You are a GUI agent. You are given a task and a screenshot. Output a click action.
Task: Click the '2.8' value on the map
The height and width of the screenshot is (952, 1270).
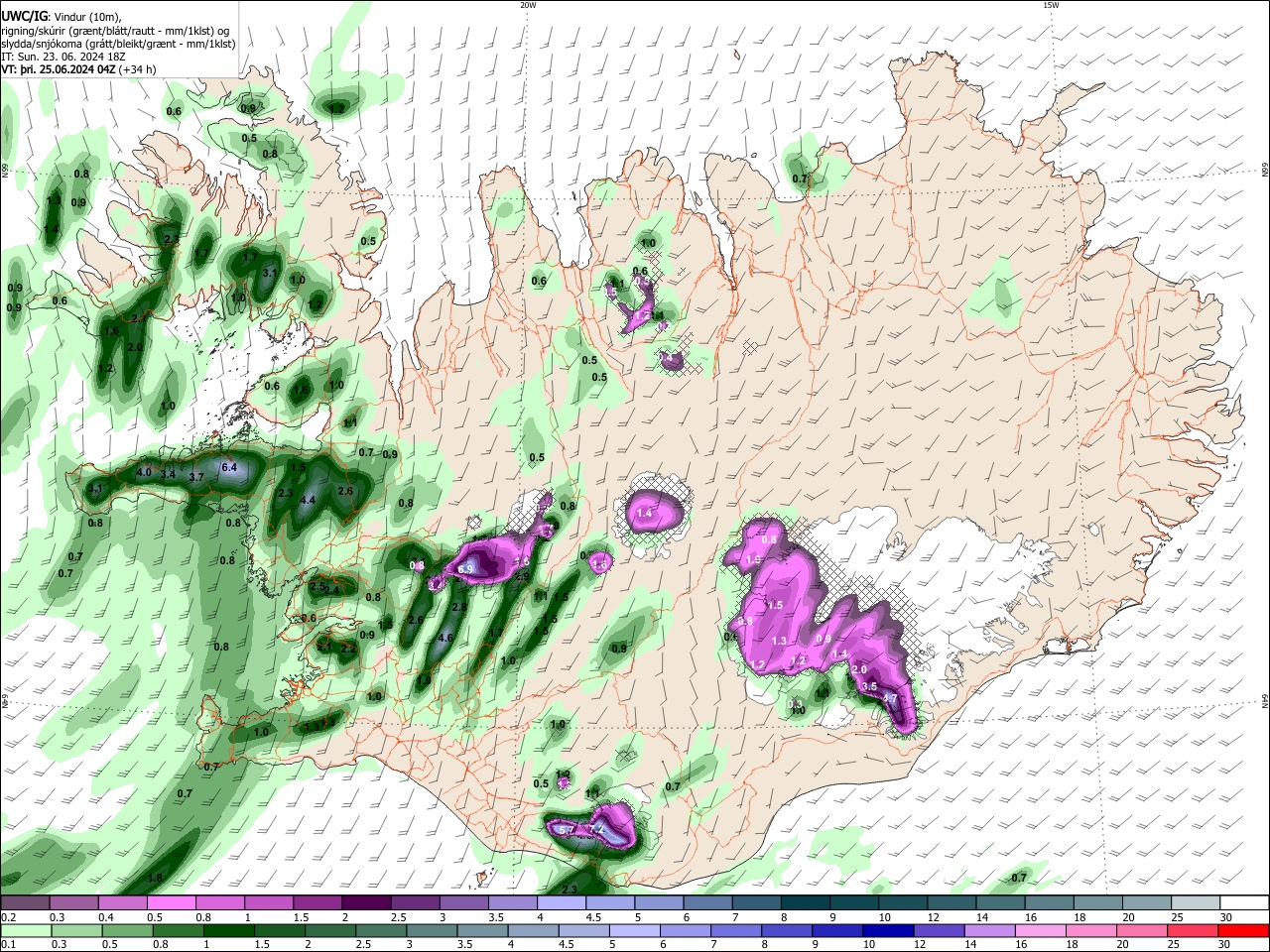(x=459, y=607)
